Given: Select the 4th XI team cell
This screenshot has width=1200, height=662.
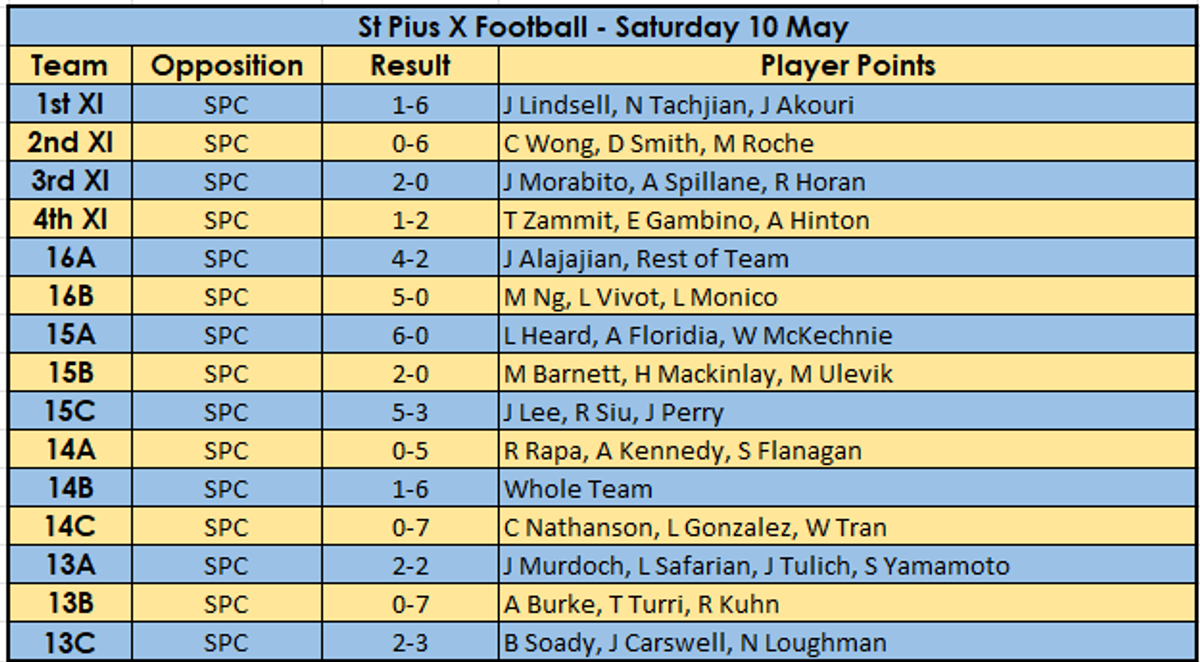Looking at the screenshot, I should 70,220.
